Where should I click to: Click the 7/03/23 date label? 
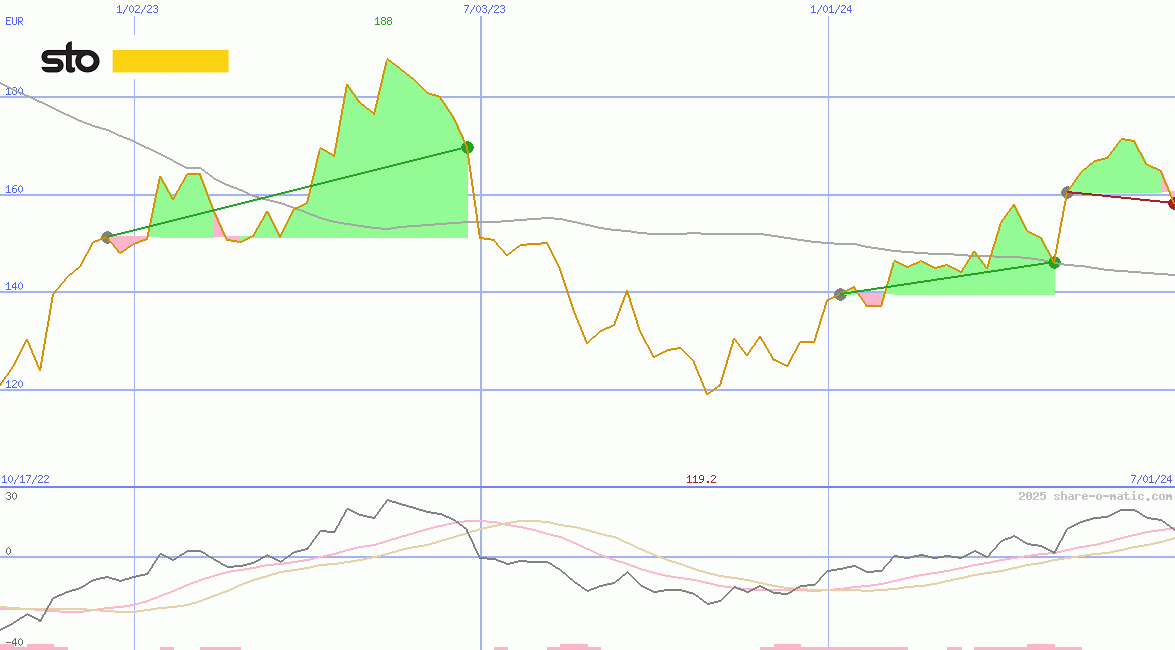point(484,9)
